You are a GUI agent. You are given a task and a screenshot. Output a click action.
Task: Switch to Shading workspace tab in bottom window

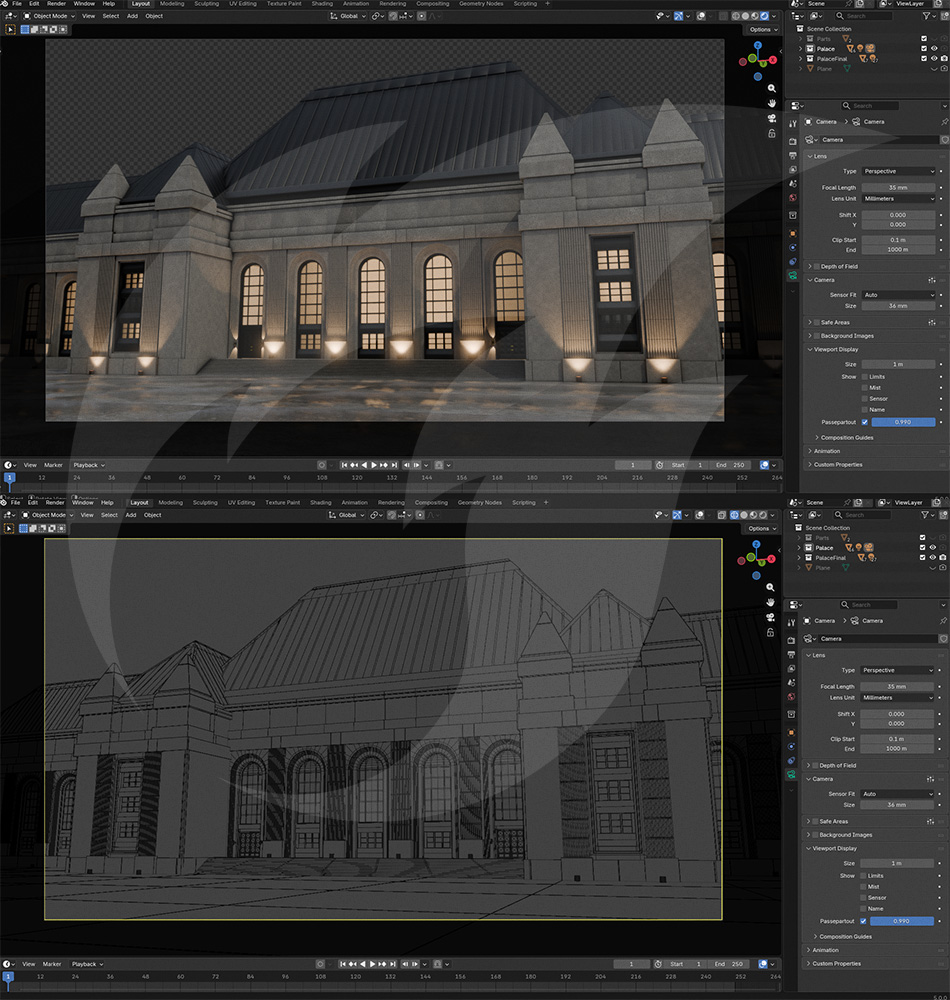coord(321,503)
